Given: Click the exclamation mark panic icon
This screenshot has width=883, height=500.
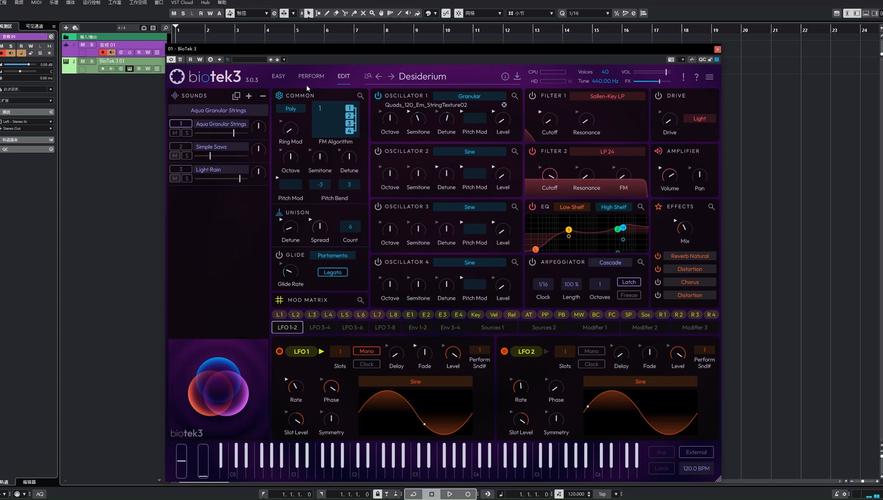Looking at the screenshot, I should pyautogui.click(x=683, y=77).
